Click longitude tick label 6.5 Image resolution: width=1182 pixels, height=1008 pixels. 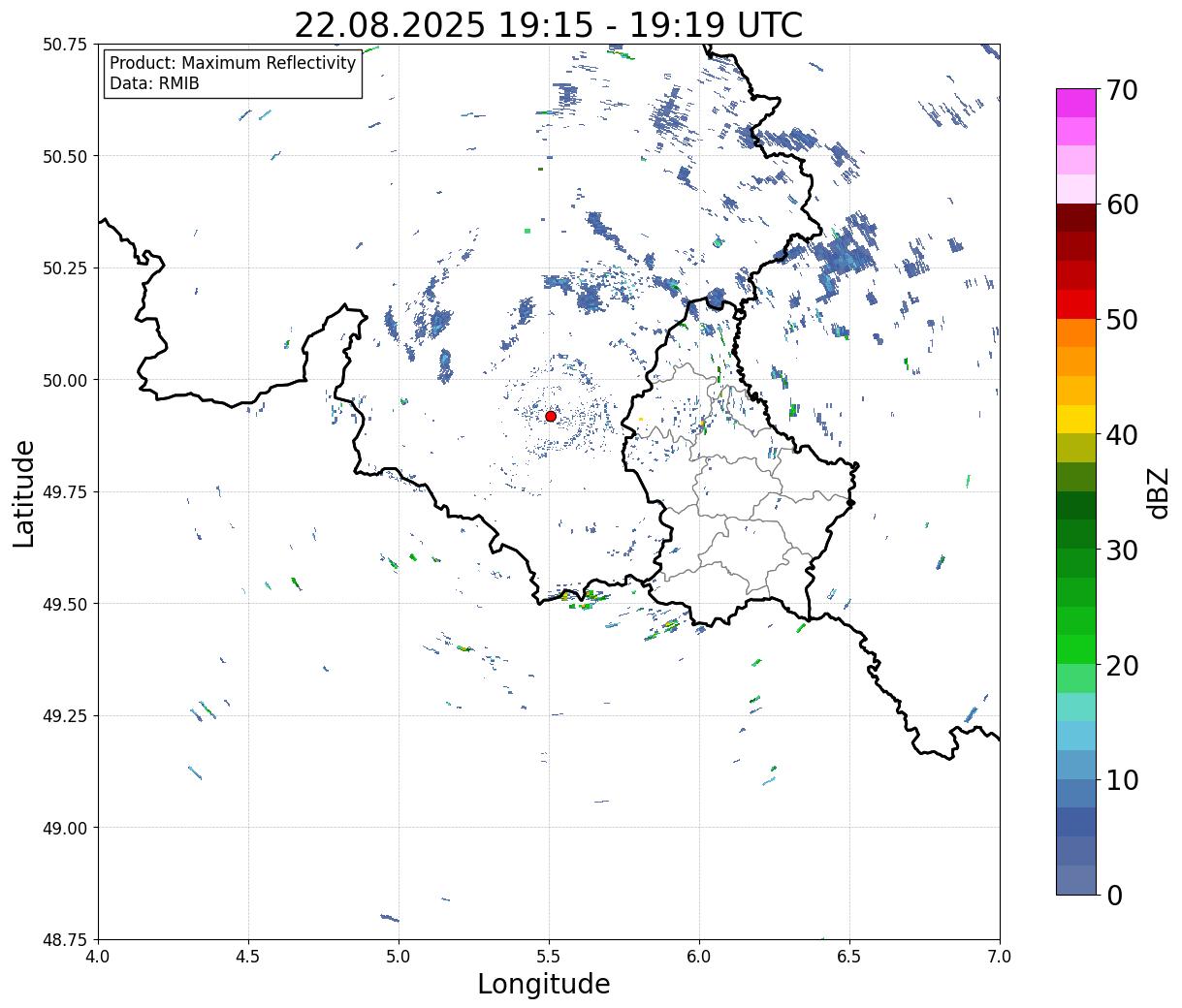(x=849, y=957)
